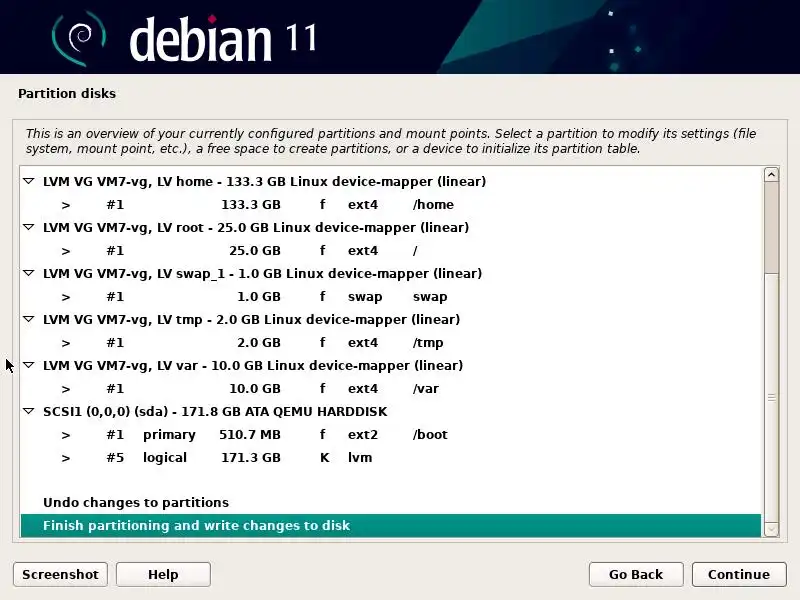Select LV var 10.0 GB header row
This screenshot has width=800, height=600.
tap(391, 365)
